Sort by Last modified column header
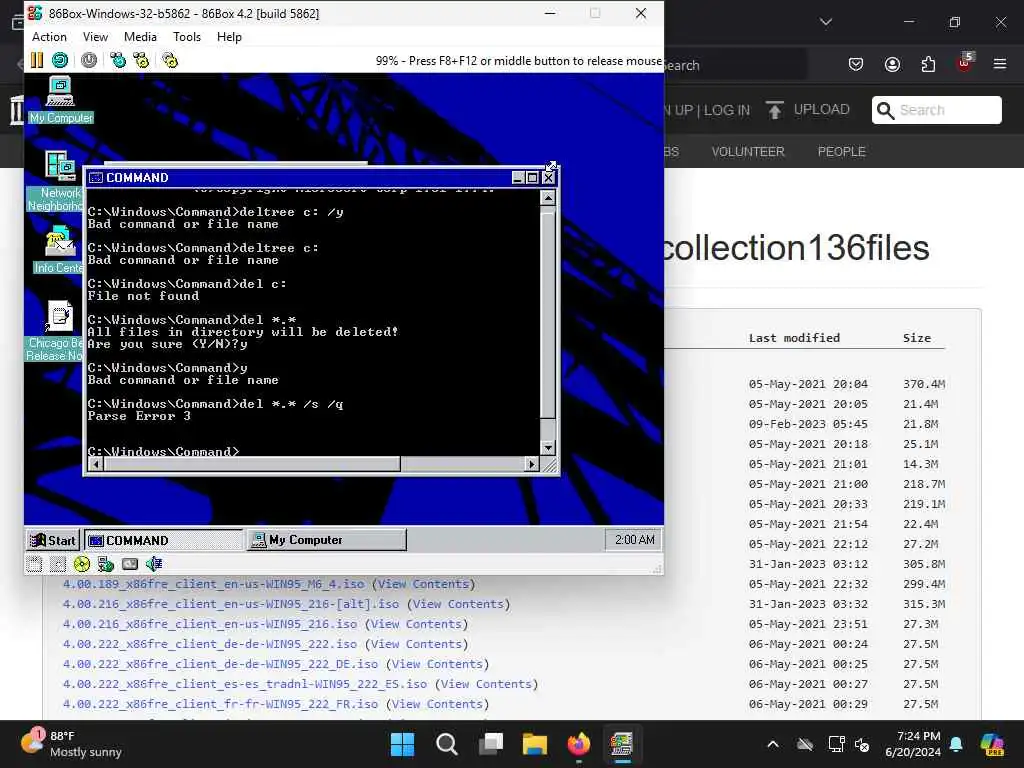Image resolution: width=1024 pixels, height=768 pixels. click(794, 338)
